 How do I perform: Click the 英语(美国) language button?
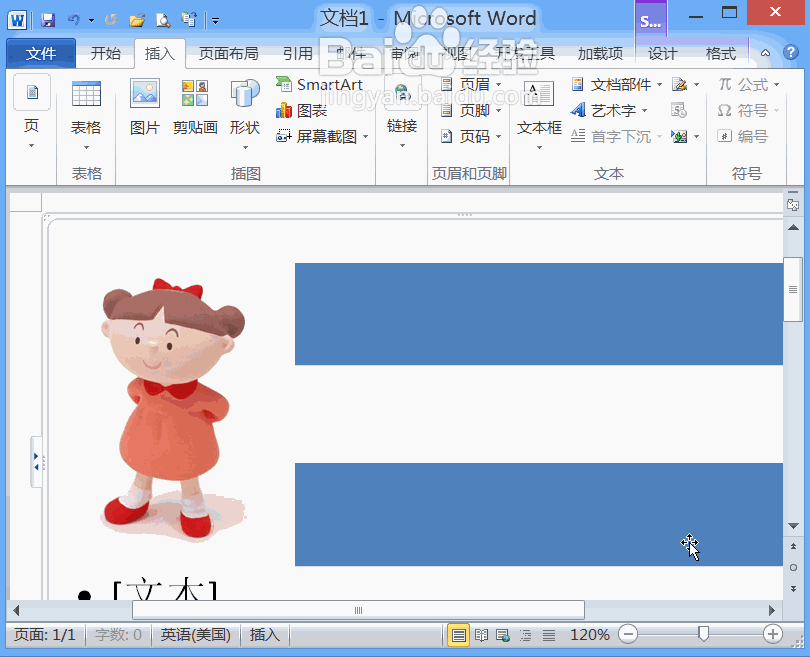tap(196, 635)
